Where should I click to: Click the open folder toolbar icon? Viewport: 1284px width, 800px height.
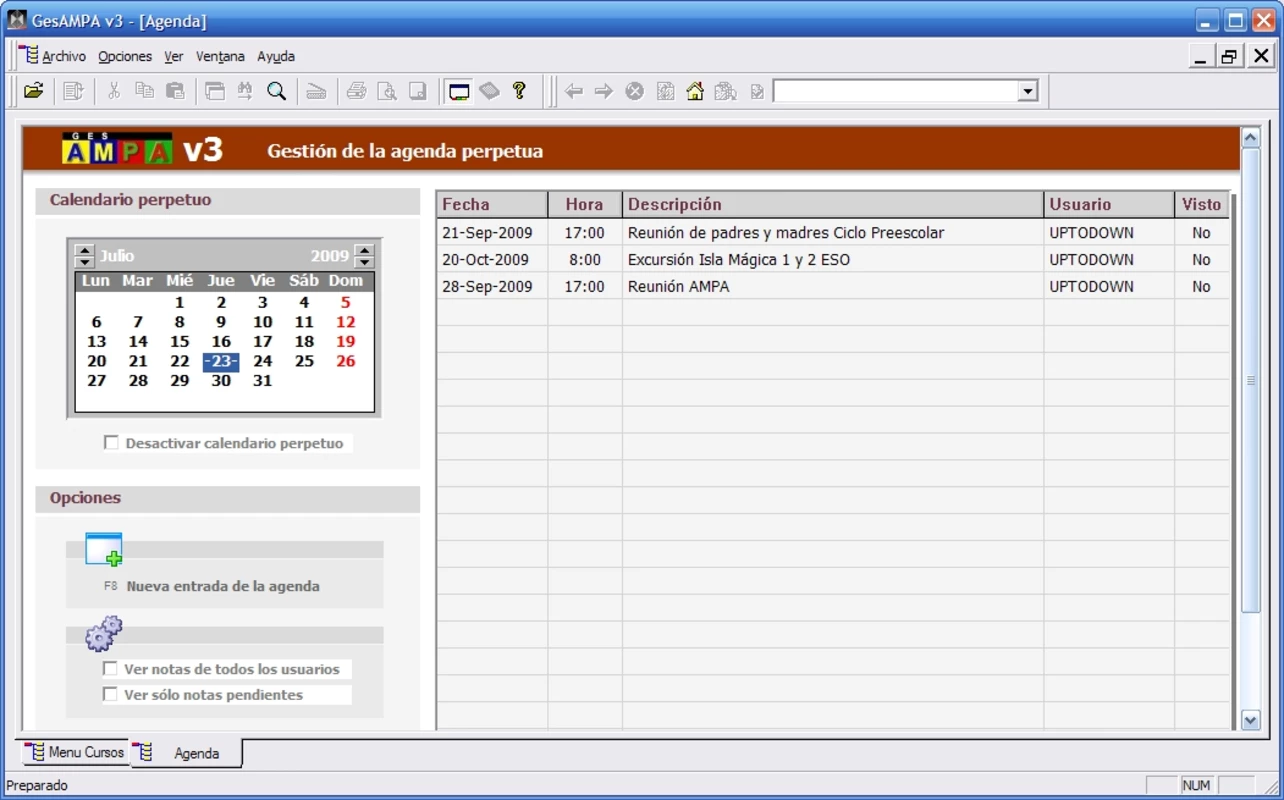point(34,91)
